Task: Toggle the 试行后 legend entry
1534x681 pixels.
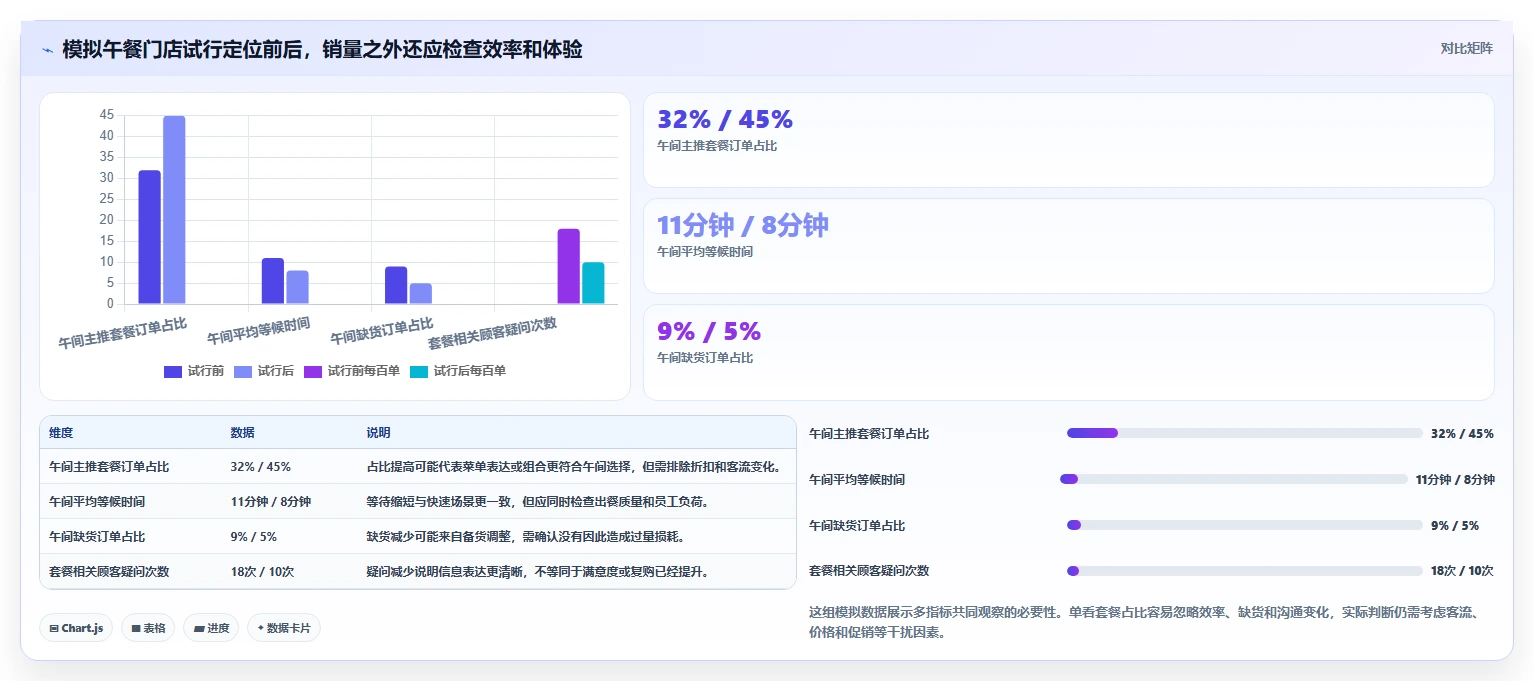Action: point(264,372)
